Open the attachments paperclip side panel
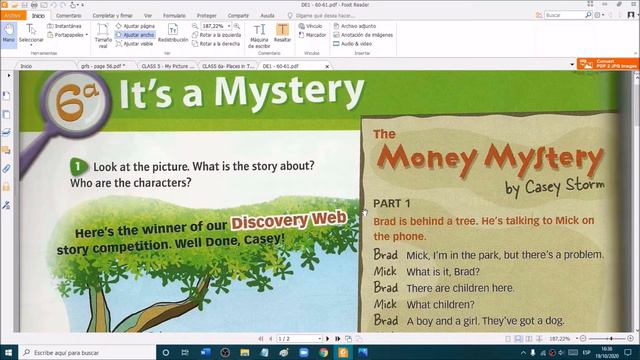640x360 pixels. click(x=6, y=168)
